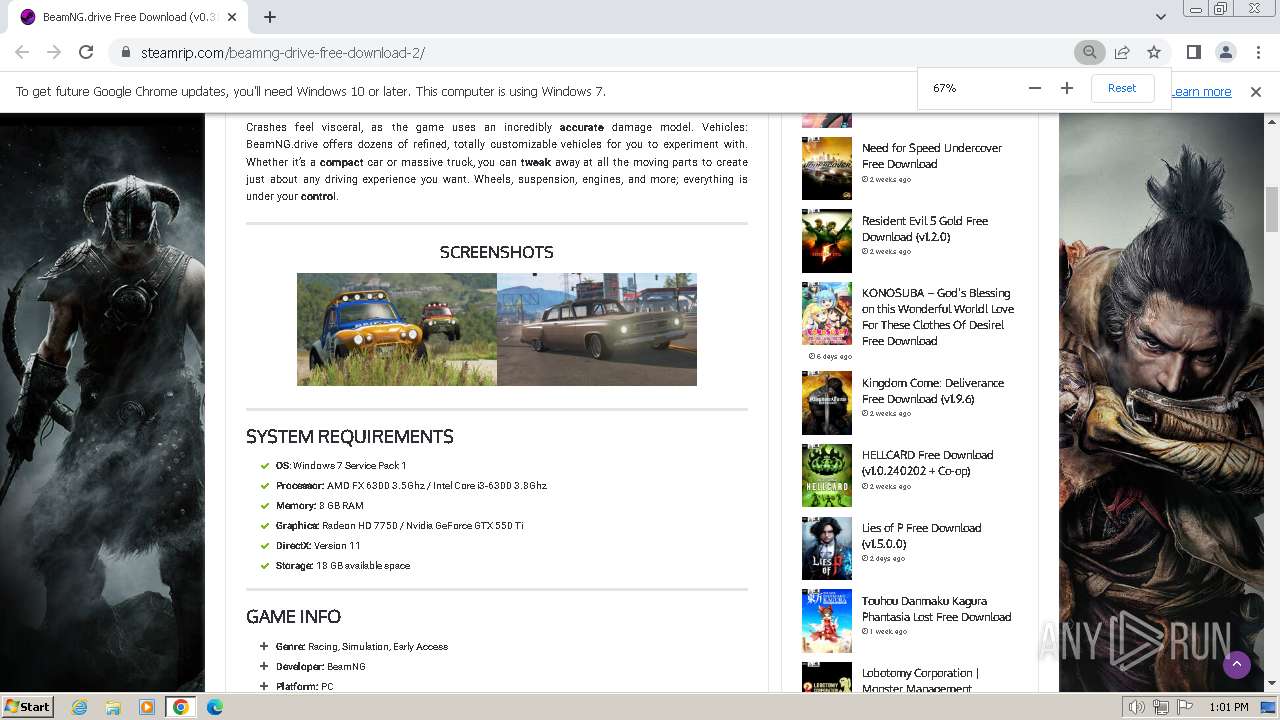Bookmark this page with the star icon
This screenshot has width=1280, height=720.
coord(1154,53)
